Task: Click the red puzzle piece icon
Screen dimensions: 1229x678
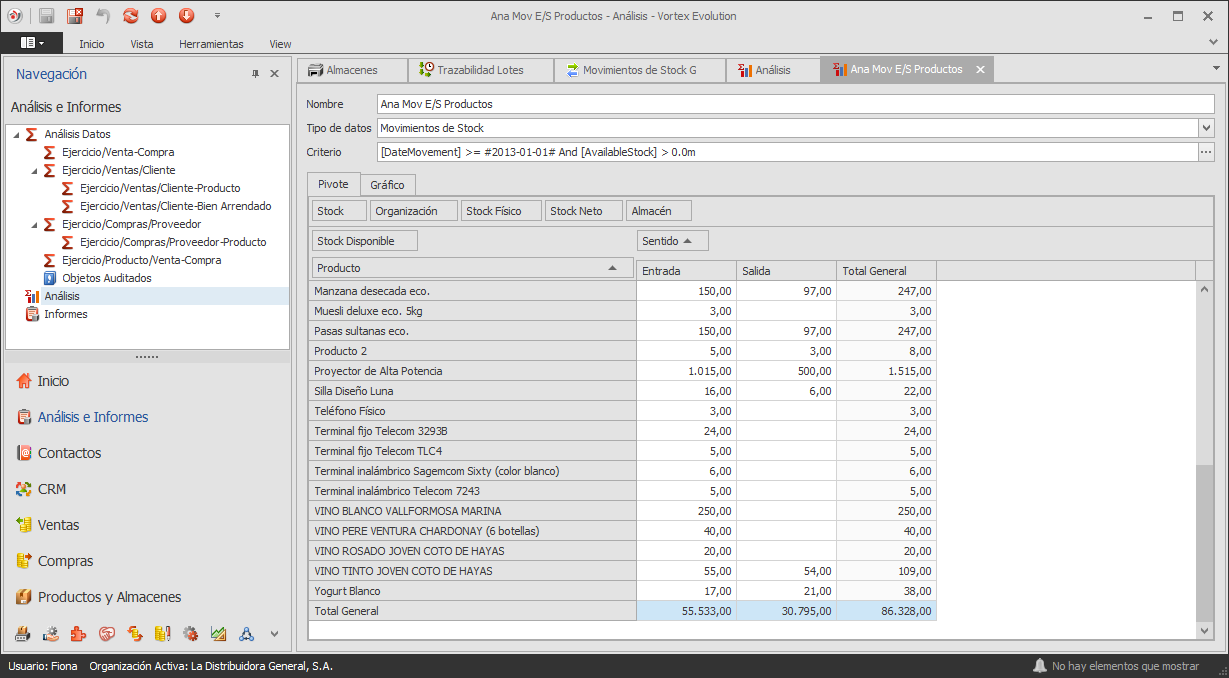Action: coord(79,633)
